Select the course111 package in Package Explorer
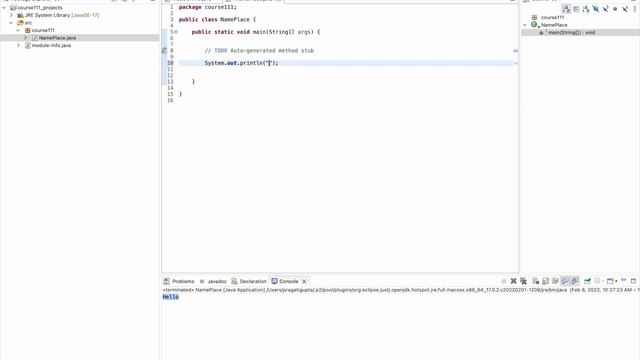The image size is (640, 360). [x=43, y=30]
